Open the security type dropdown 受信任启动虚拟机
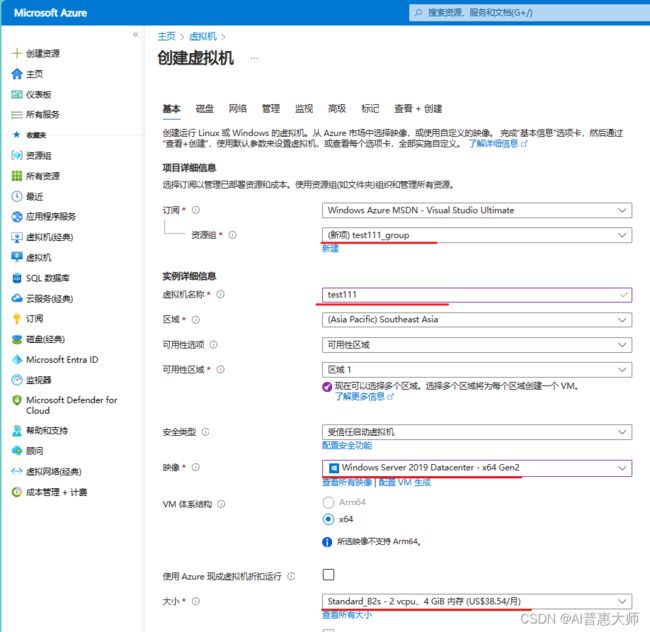Viewport: 650px width, 632px height. (x=477, y=432)
